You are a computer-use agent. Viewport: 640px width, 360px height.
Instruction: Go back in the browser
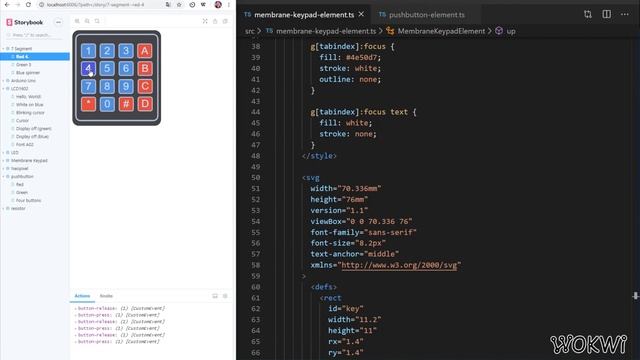coord(7,4)
